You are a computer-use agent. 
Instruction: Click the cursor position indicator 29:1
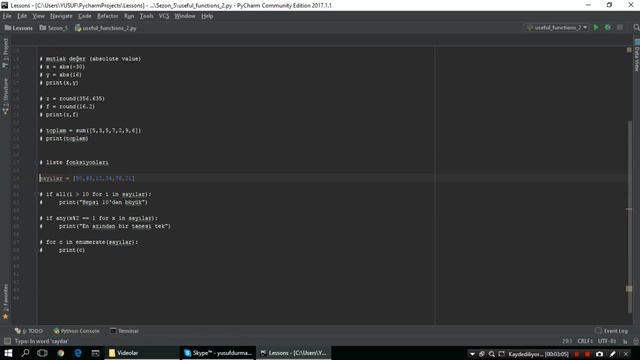coord(567,341)
